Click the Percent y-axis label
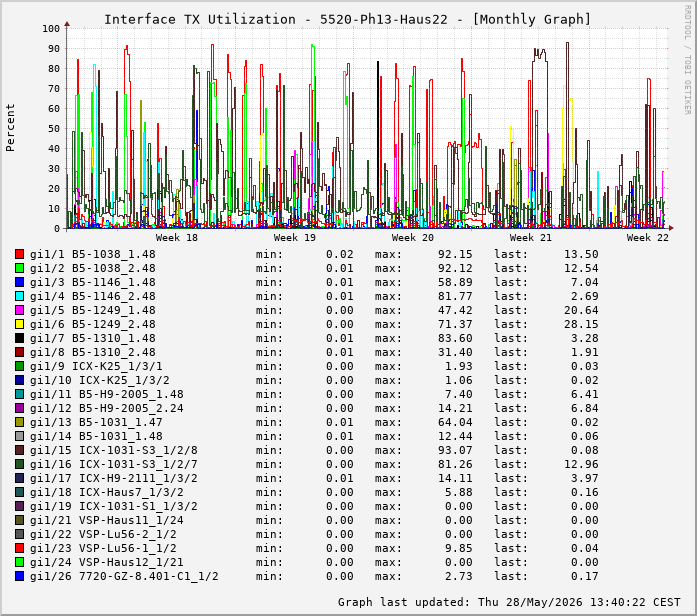This screenshot has width=697, height=616. point(10,128)
